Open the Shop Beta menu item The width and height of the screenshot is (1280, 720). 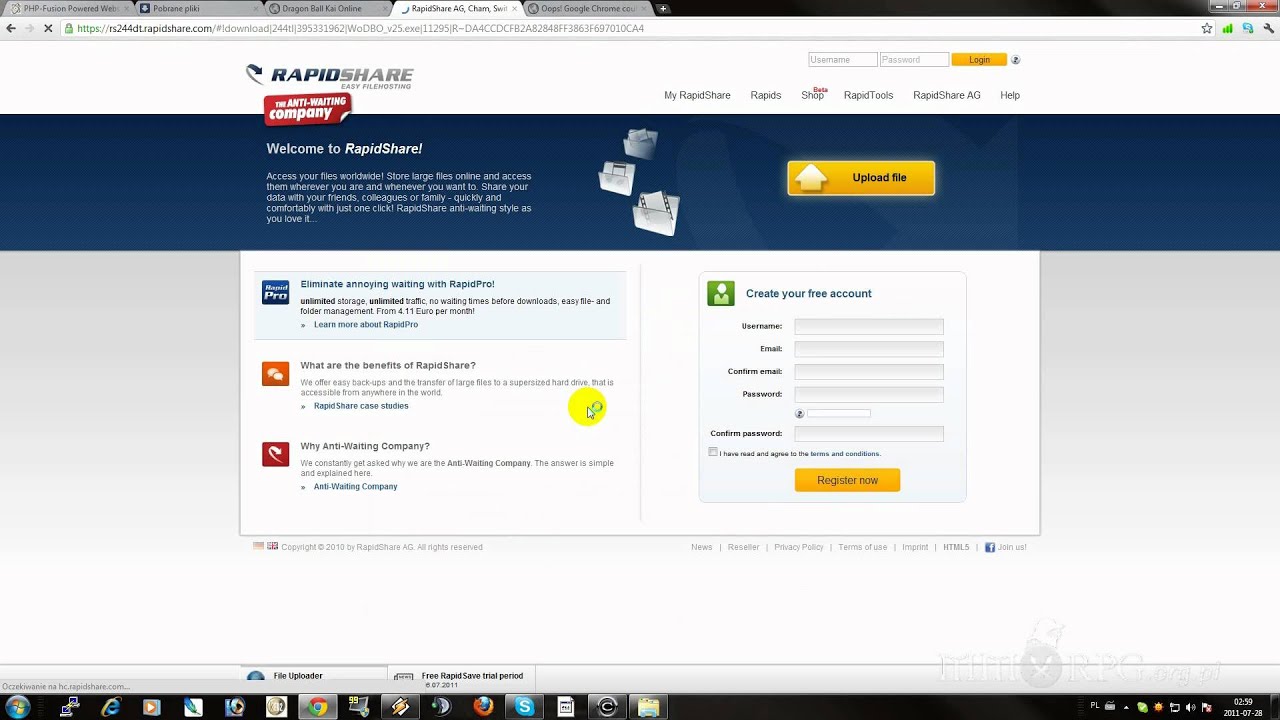(x=813, y=95)
